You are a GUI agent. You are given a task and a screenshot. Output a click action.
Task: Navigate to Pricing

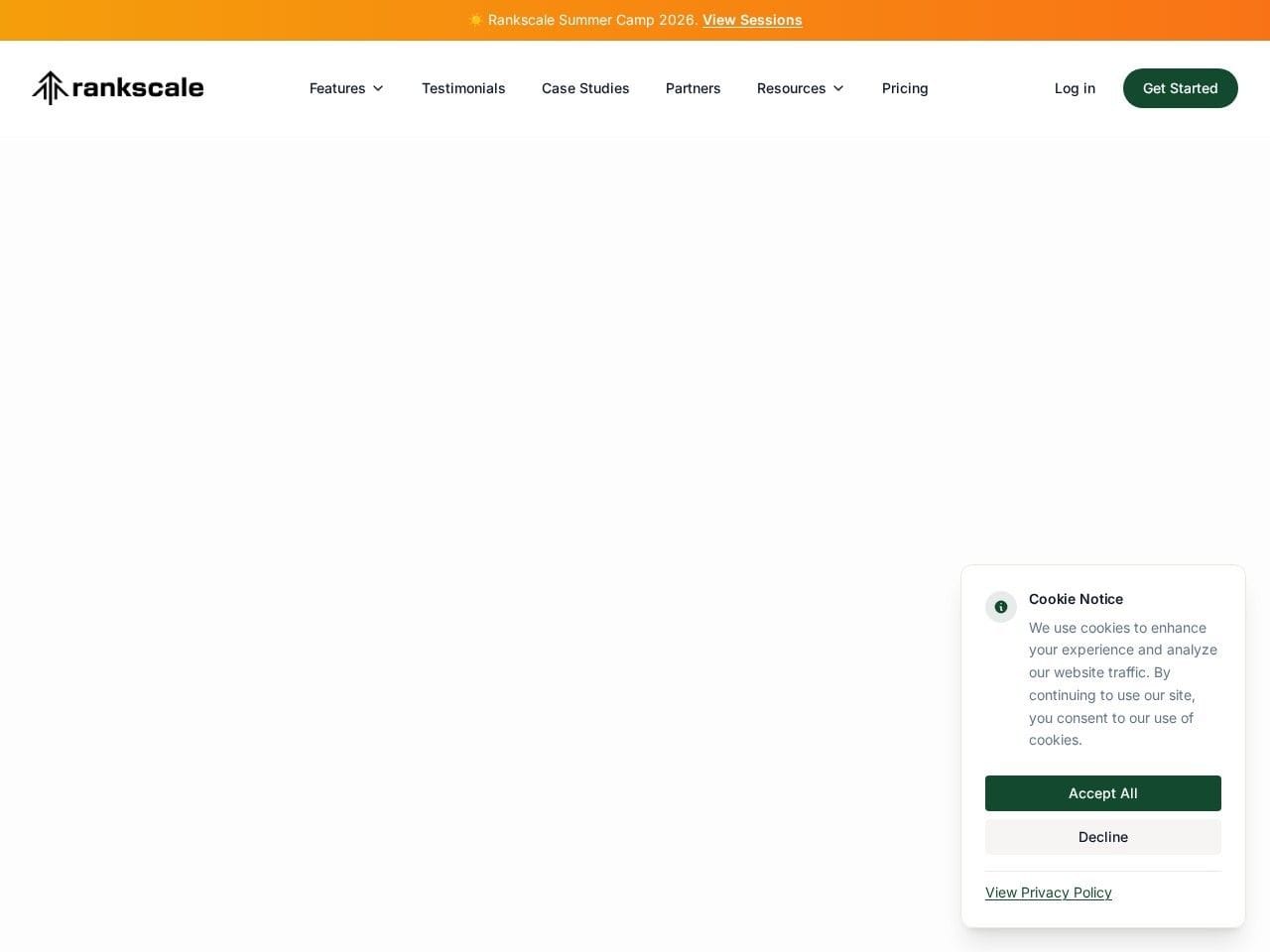coord(905,88)
